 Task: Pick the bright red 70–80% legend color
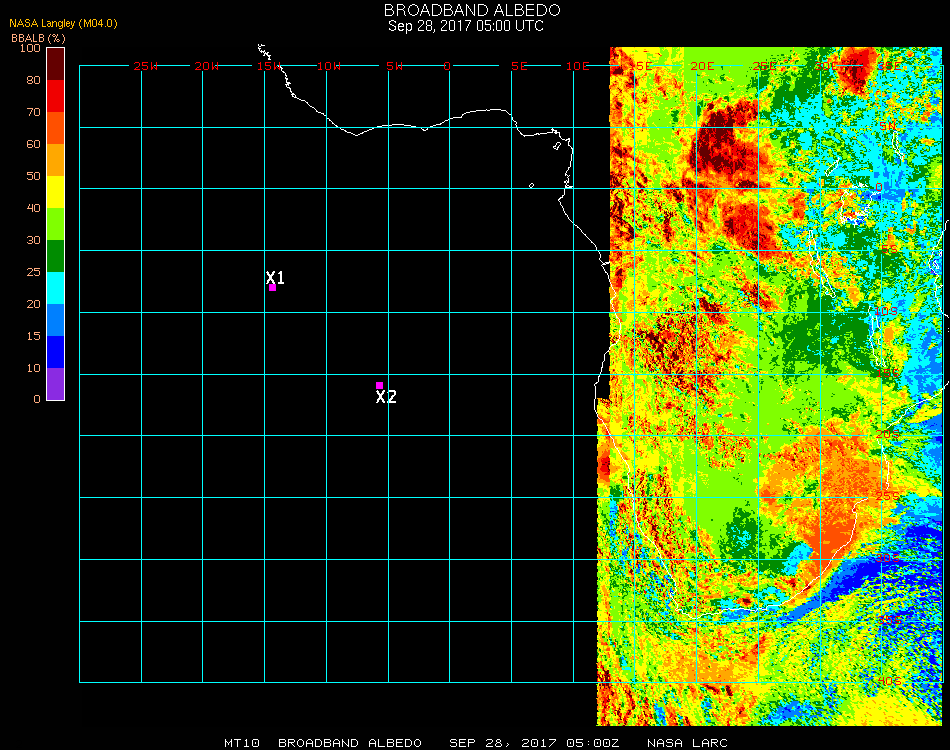[56, 96]
